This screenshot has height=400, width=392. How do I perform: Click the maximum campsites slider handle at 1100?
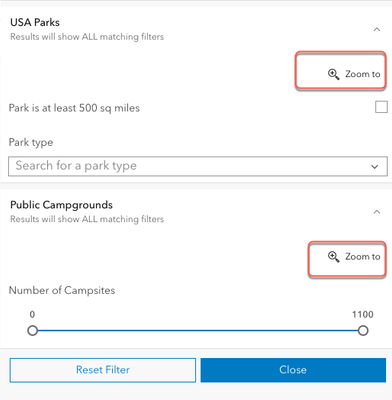click(x=363, y=331)
